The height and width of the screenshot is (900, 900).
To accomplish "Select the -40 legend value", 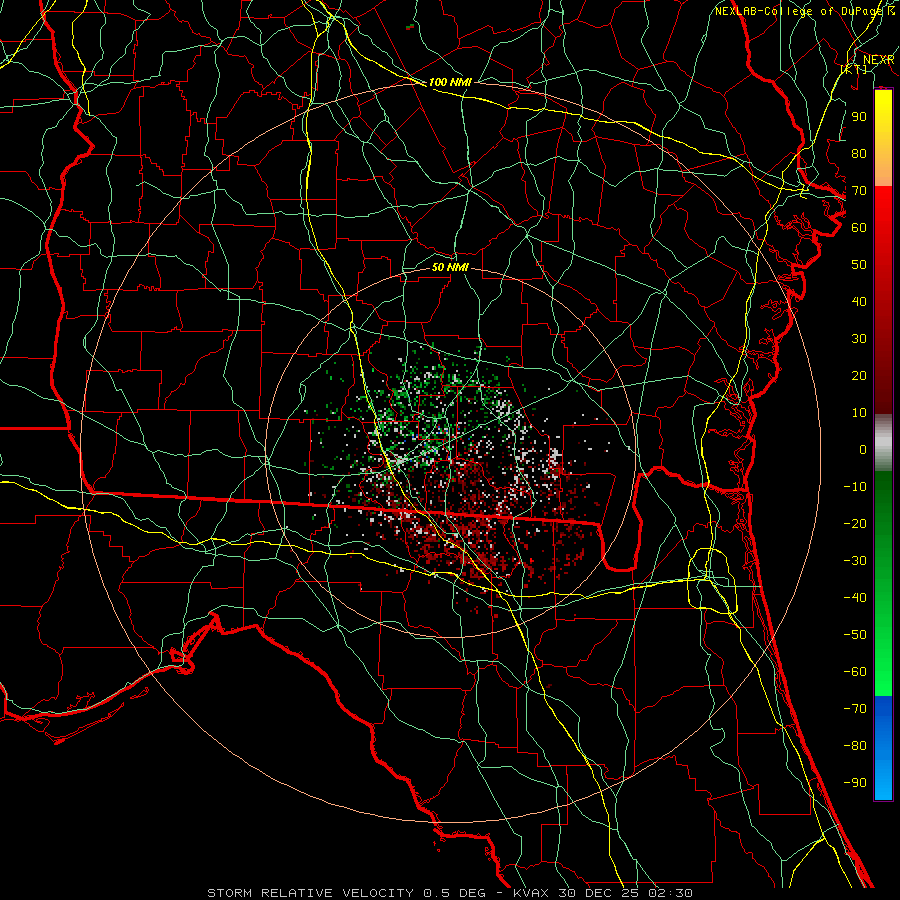I will pos(855,598).
